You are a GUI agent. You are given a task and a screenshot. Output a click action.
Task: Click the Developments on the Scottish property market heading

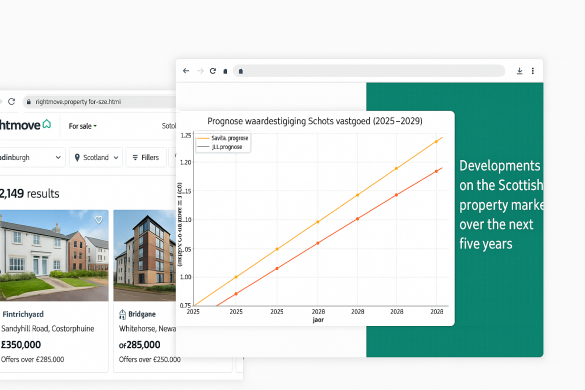501,205
